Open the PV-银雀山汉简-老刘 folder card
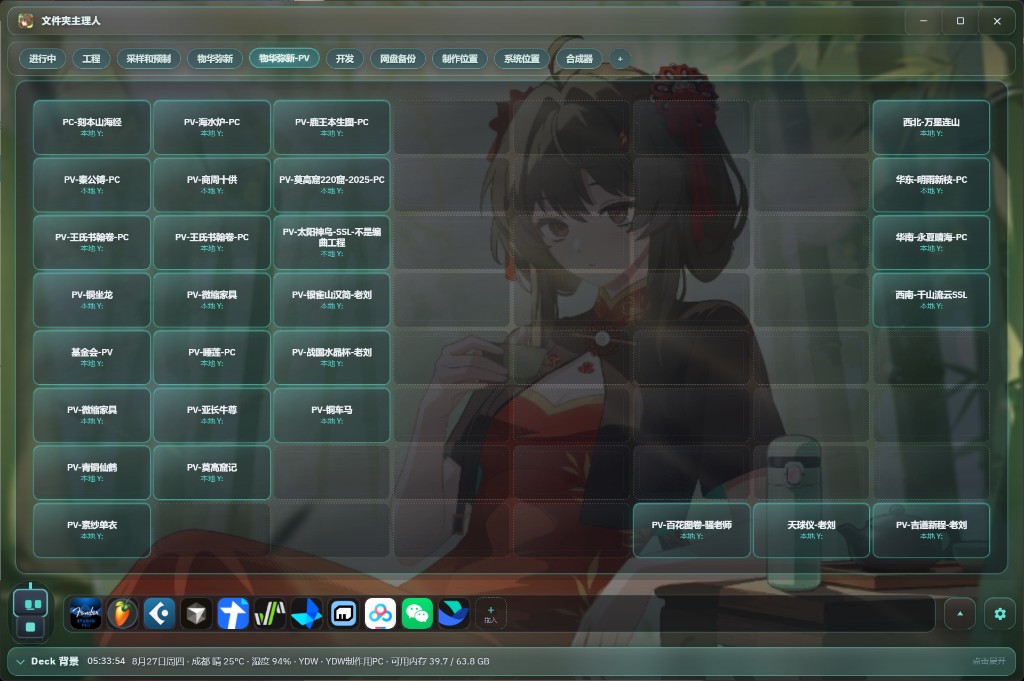 click(332, 300)
